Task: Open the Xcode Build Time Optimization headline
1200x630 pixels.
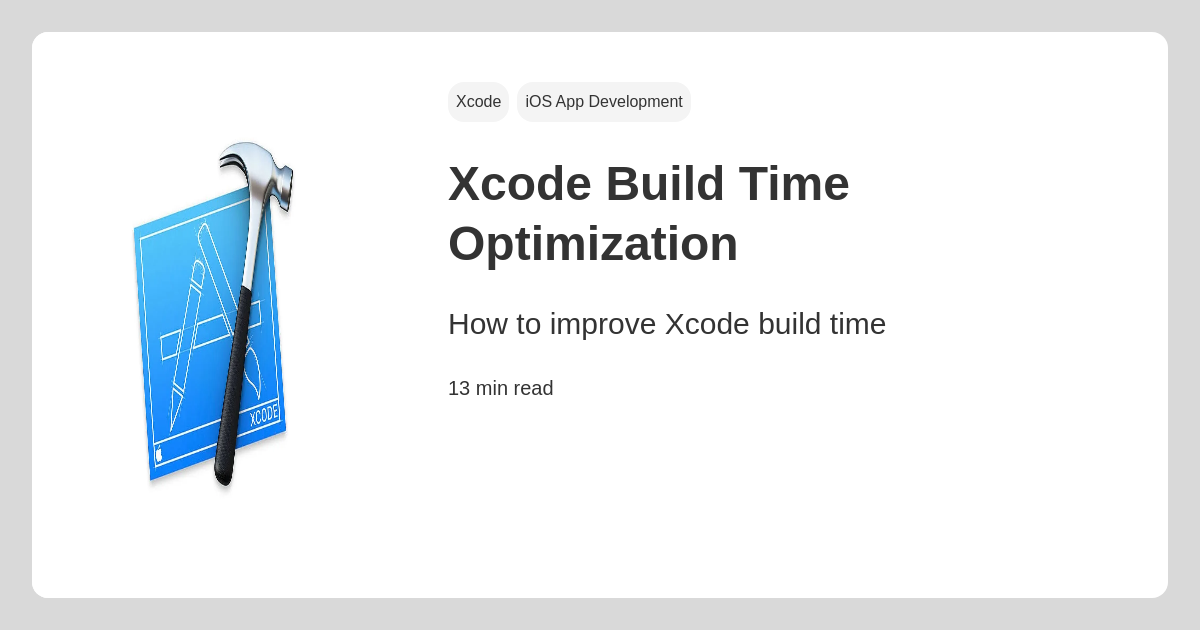Action: pos(648,213)
